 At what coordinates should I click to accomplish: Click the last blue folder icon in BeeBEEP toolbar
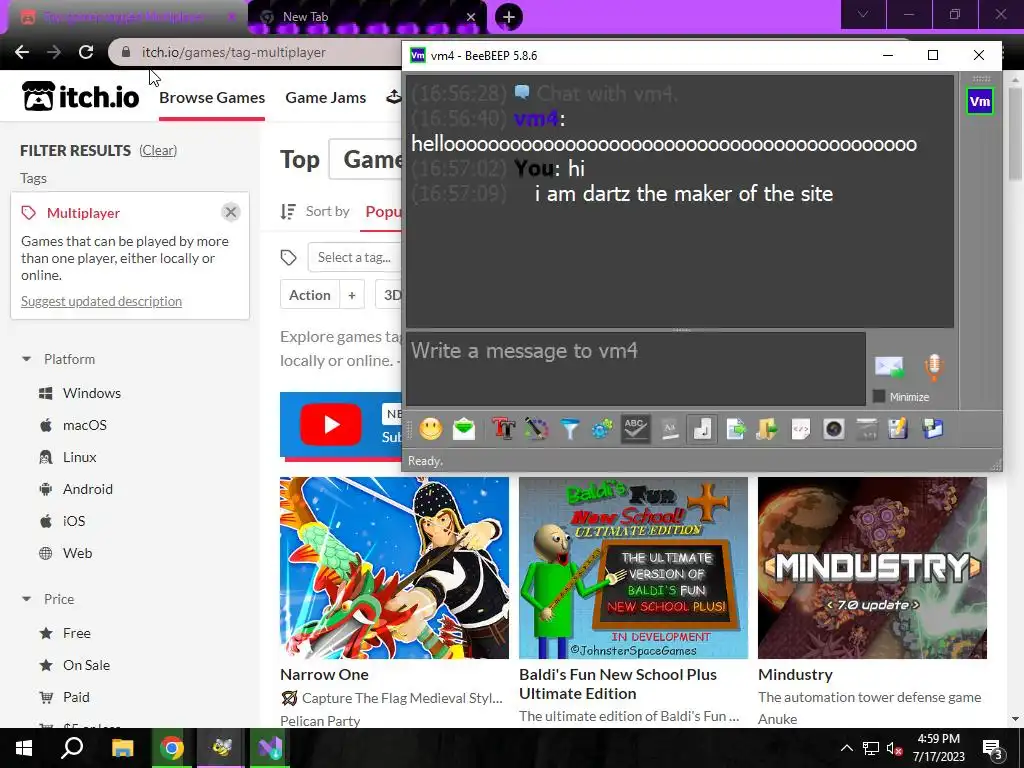pos(933,429)
